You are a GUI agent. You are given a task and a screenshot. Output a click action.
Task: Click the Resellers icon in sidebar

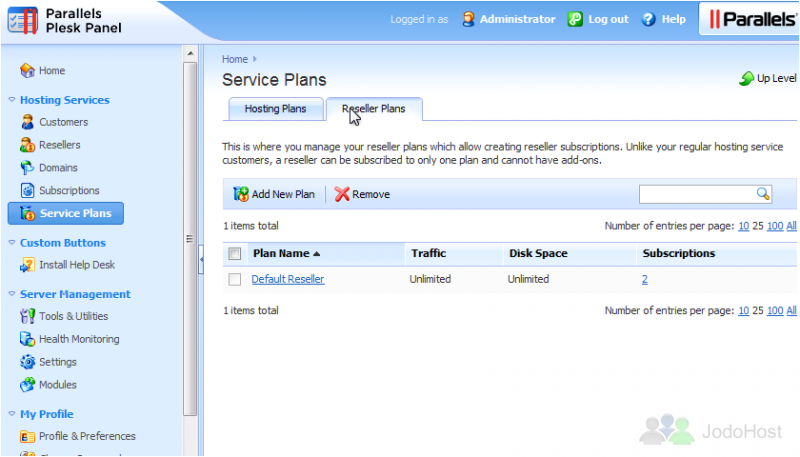[27, 145]
